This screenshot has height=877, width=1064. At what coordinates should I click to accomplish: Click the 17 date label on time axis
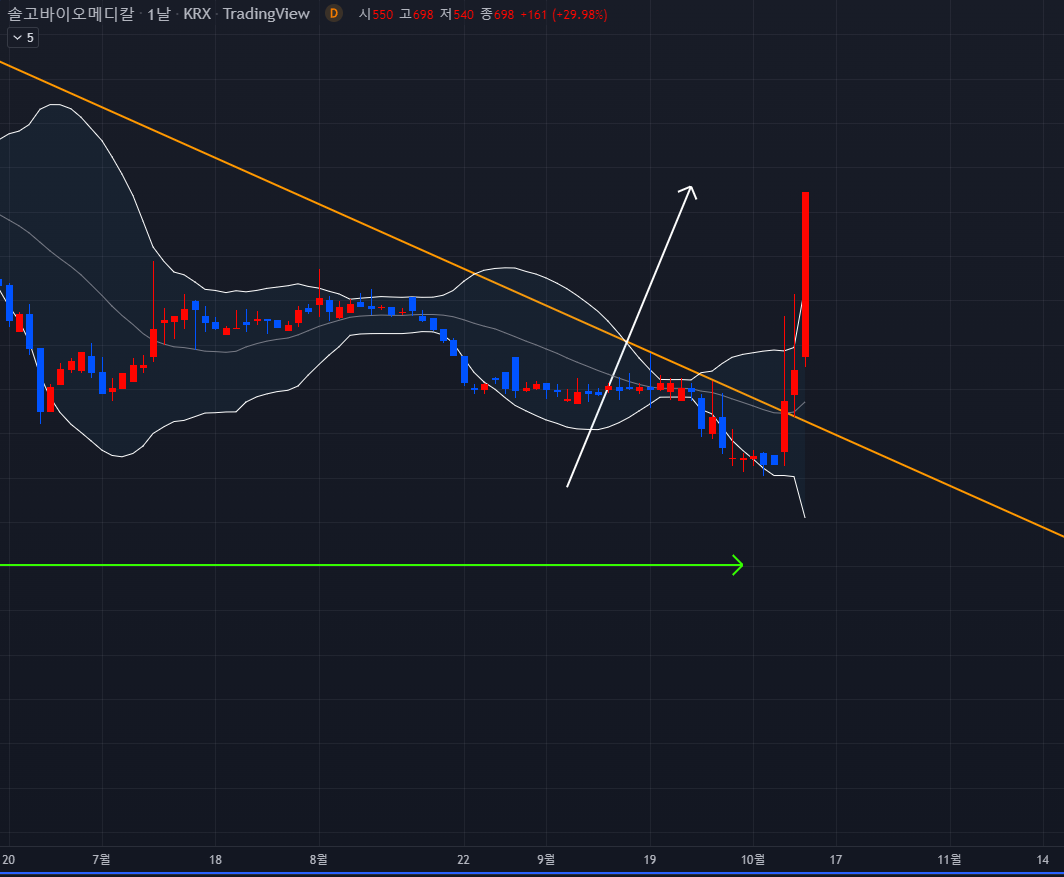pos(836,859)
